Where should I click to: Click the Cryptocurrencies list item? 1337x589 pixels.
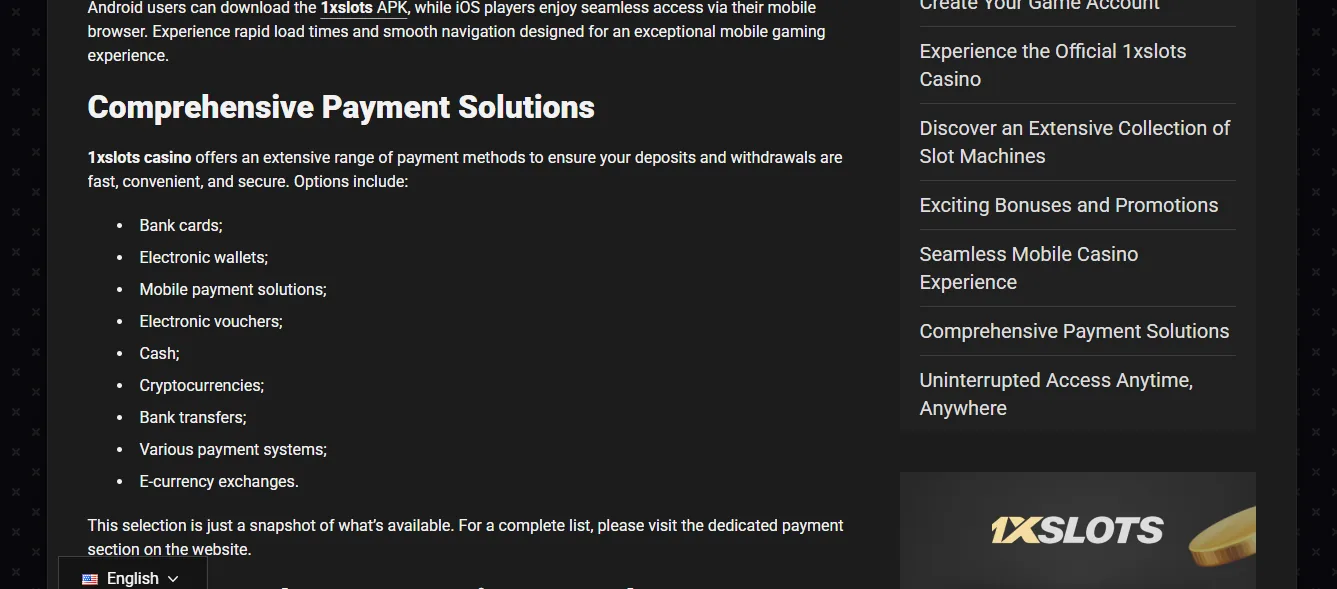pos(202,386)
